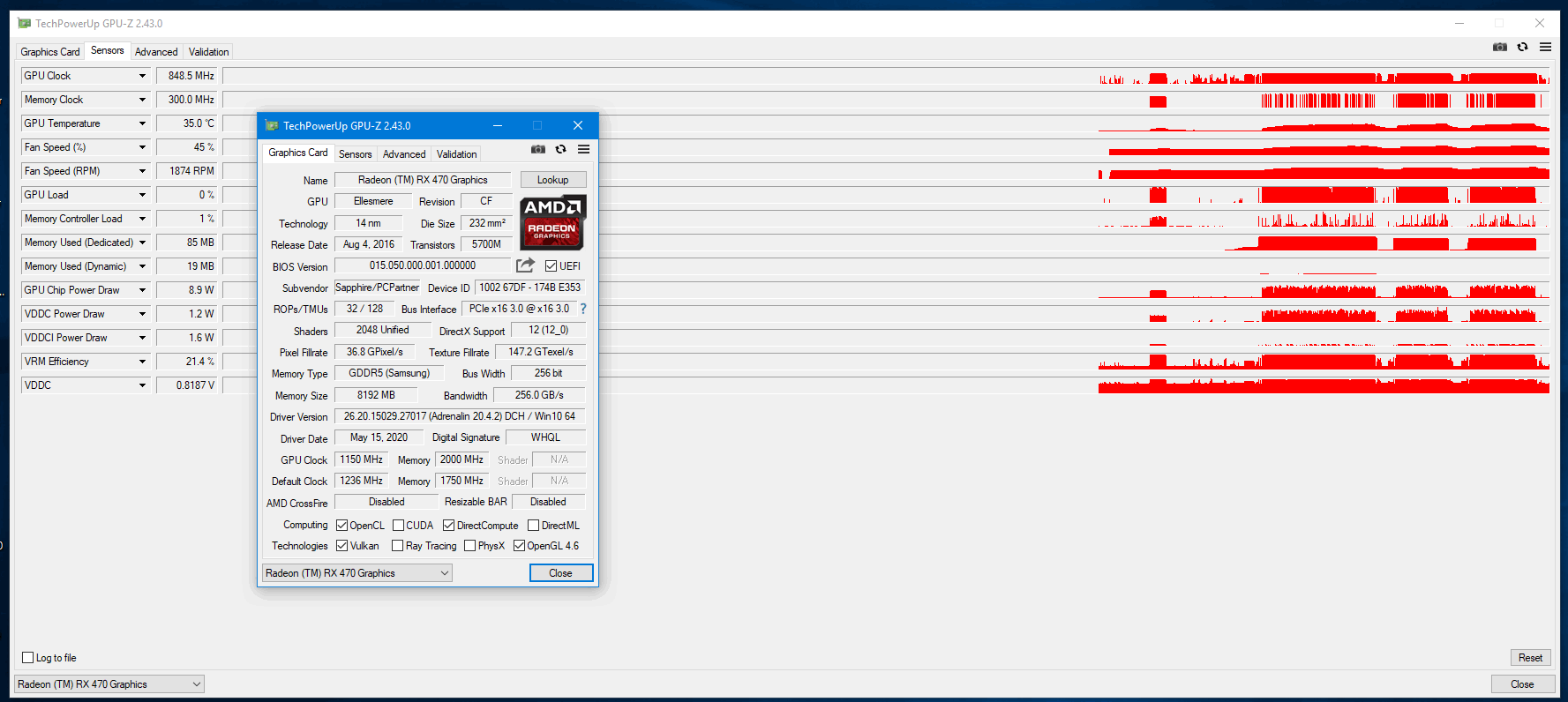Screen dimensions: 1568x702
Task: Click GPU-Z app icon in front dialog title bar
Action: pyautogui.click(x=272, y=125)
